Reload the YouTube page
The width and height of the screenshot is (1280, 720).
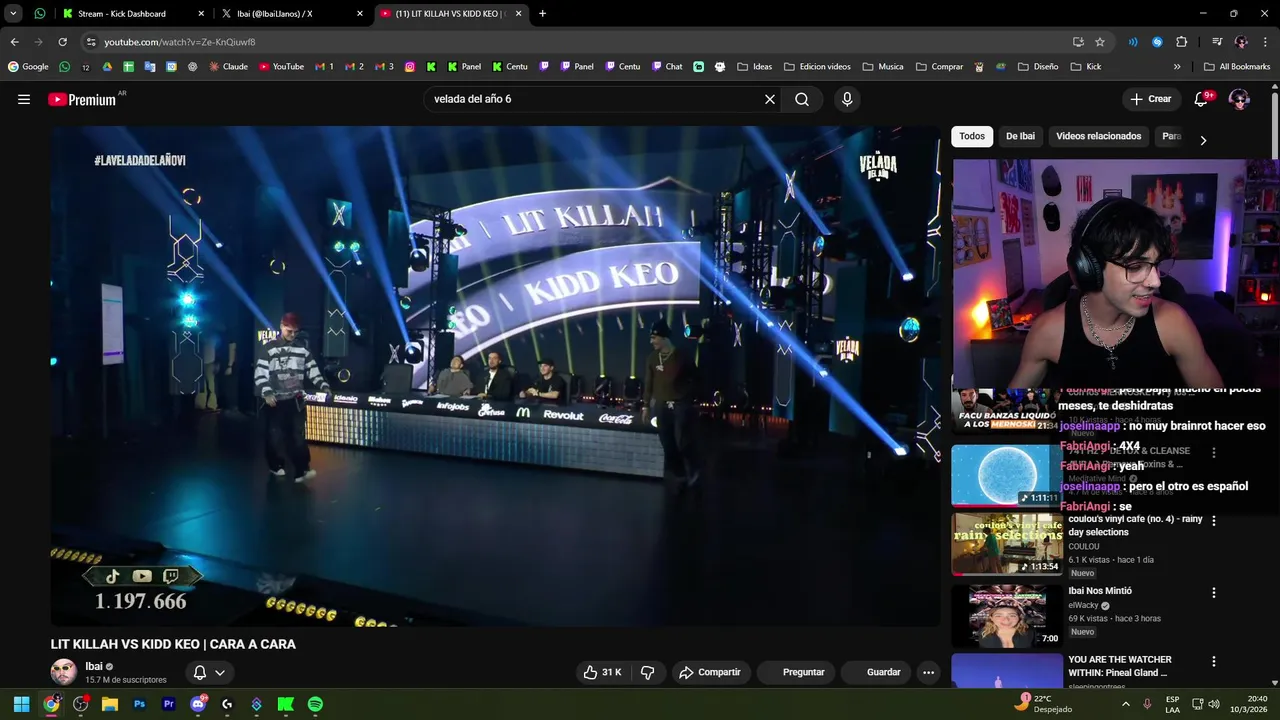pos(62,42)
